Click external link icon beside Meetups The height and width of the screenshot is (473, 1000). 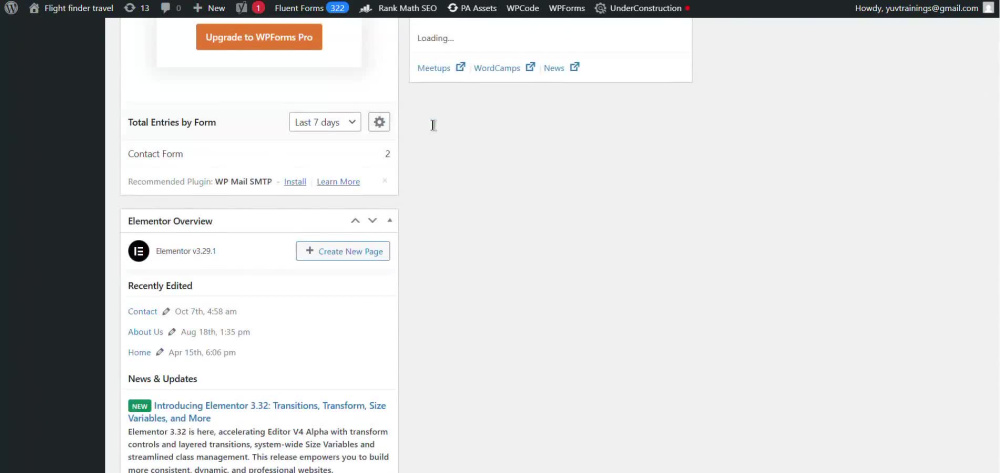(460, 67)
